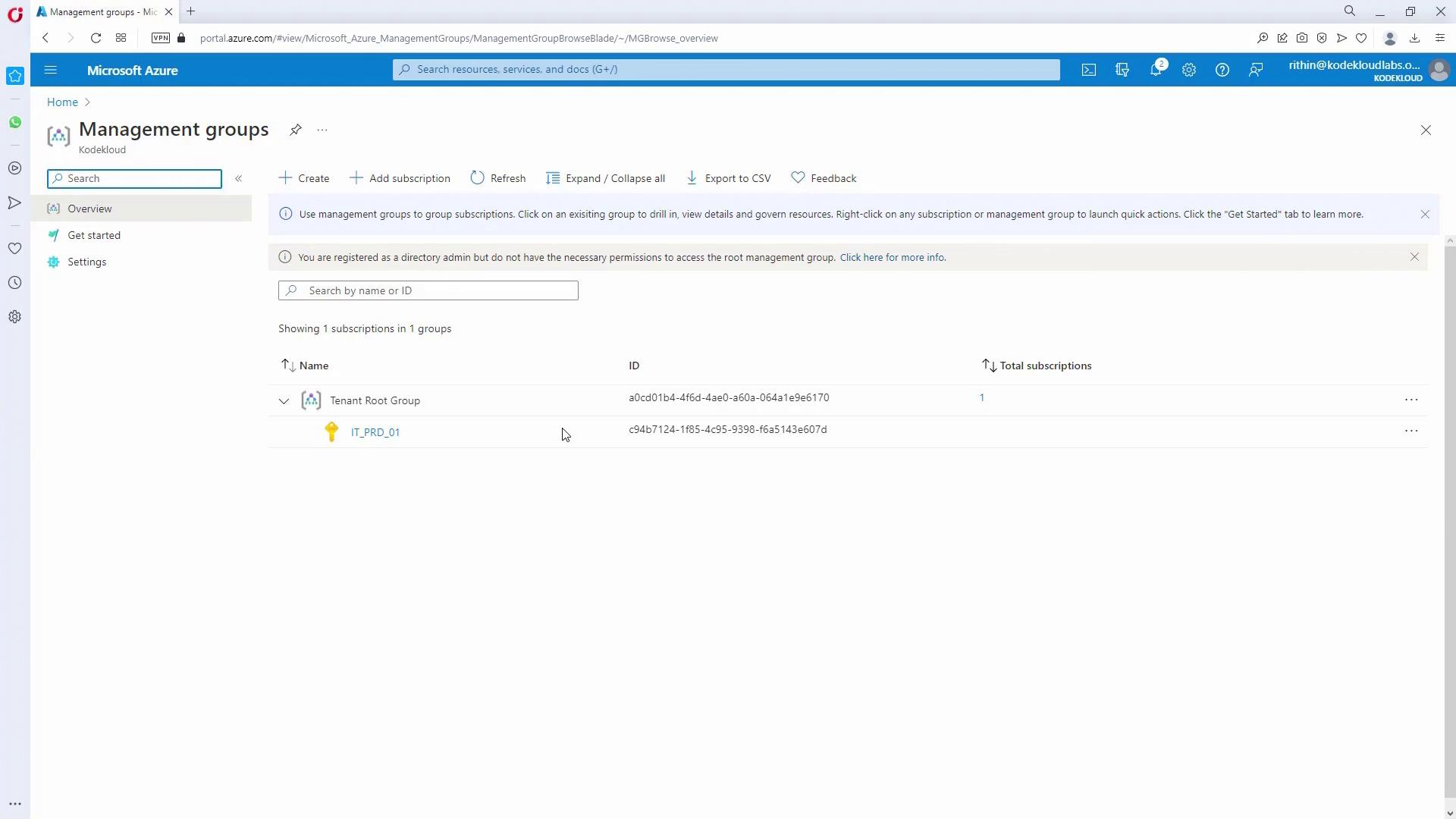Open Get started in side menu
Screen dimensions: 1456x819
(94, 235)
